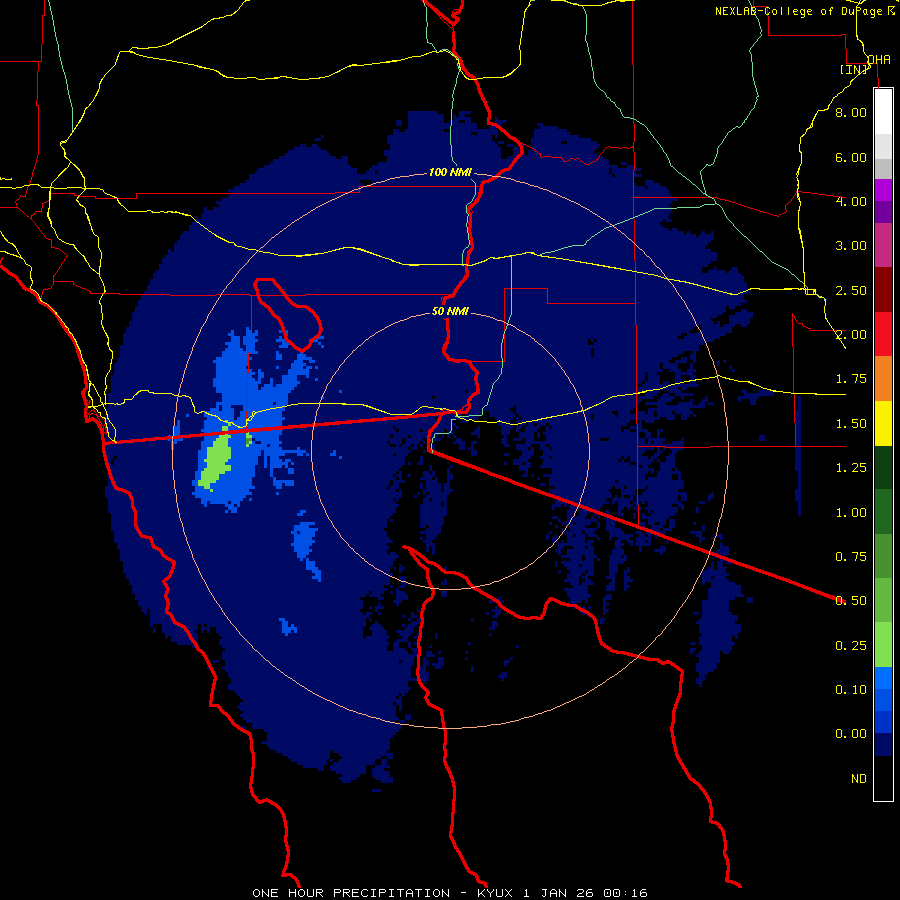Click the ONE HOUR PRECIPITATION title text
The image size is (900, 900).
coord(351,893)
